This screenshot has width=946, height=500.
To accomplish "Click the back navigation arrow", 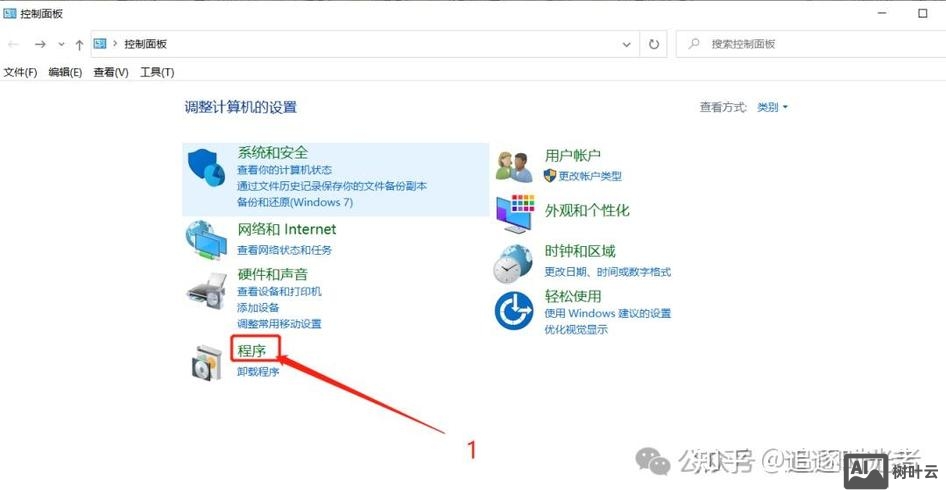I will pos(13,44).
